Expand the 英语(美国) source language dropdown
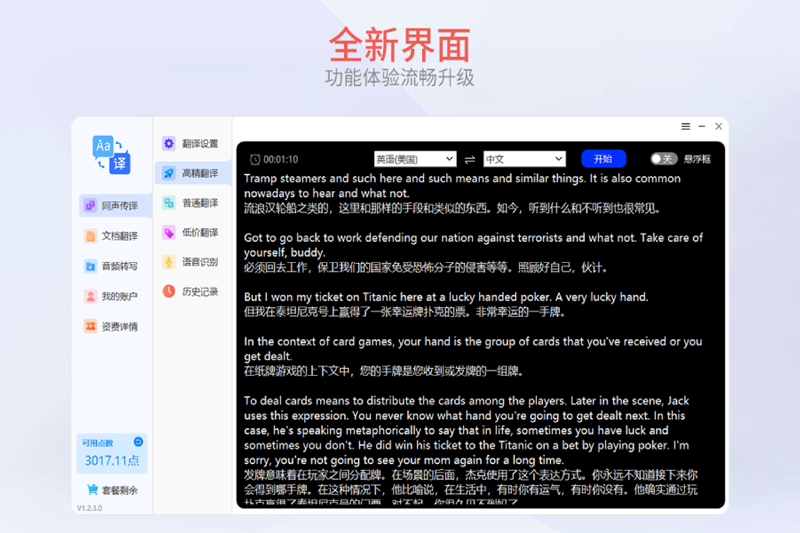800x533 pixels. (x=415, y=159)
